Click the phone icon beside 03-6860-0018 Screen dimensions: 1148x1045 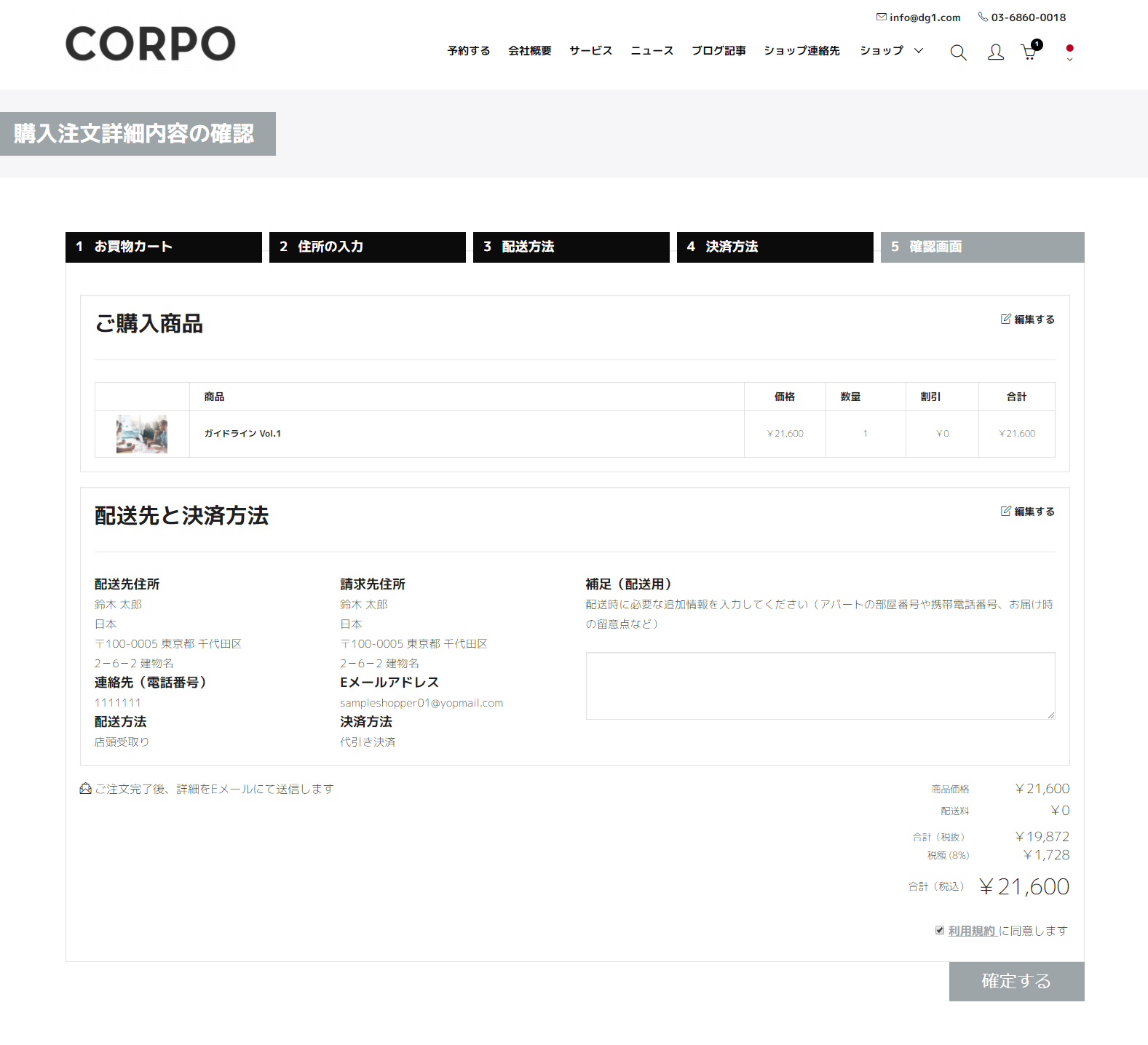point(983,17)
